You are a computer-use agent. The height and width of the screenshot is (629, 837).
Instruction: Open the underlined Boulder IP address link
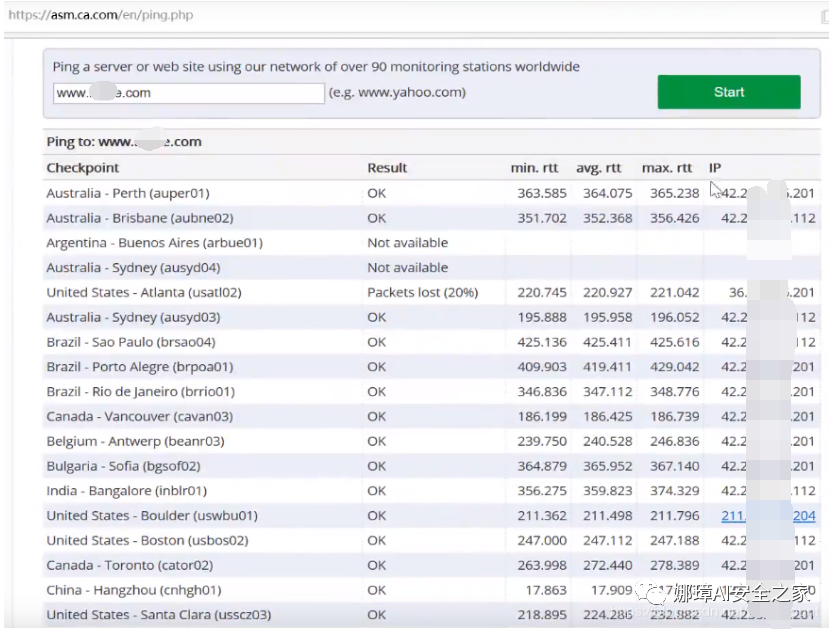(x=768, y=516)
